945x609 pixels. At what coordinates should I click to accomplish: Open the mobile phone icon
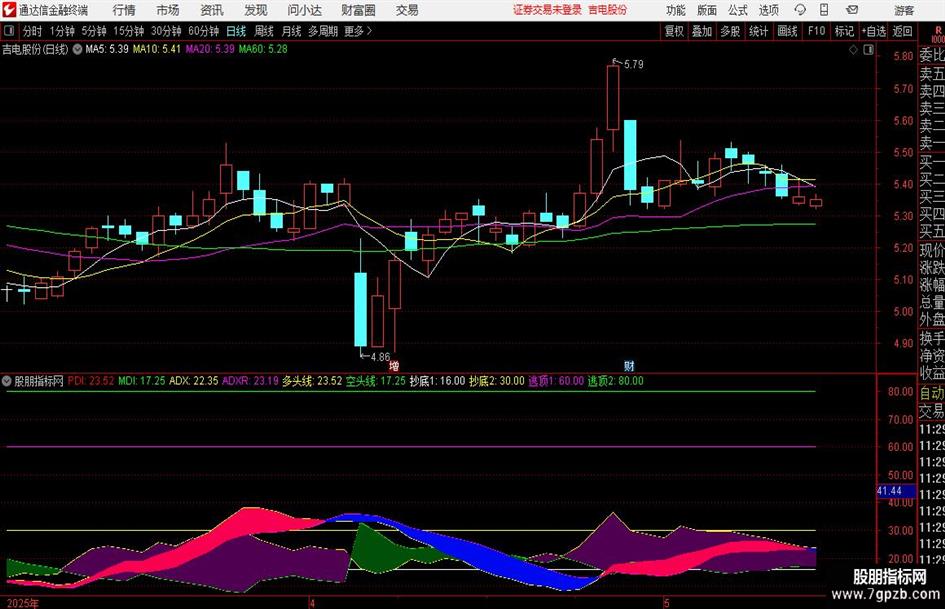824,10
